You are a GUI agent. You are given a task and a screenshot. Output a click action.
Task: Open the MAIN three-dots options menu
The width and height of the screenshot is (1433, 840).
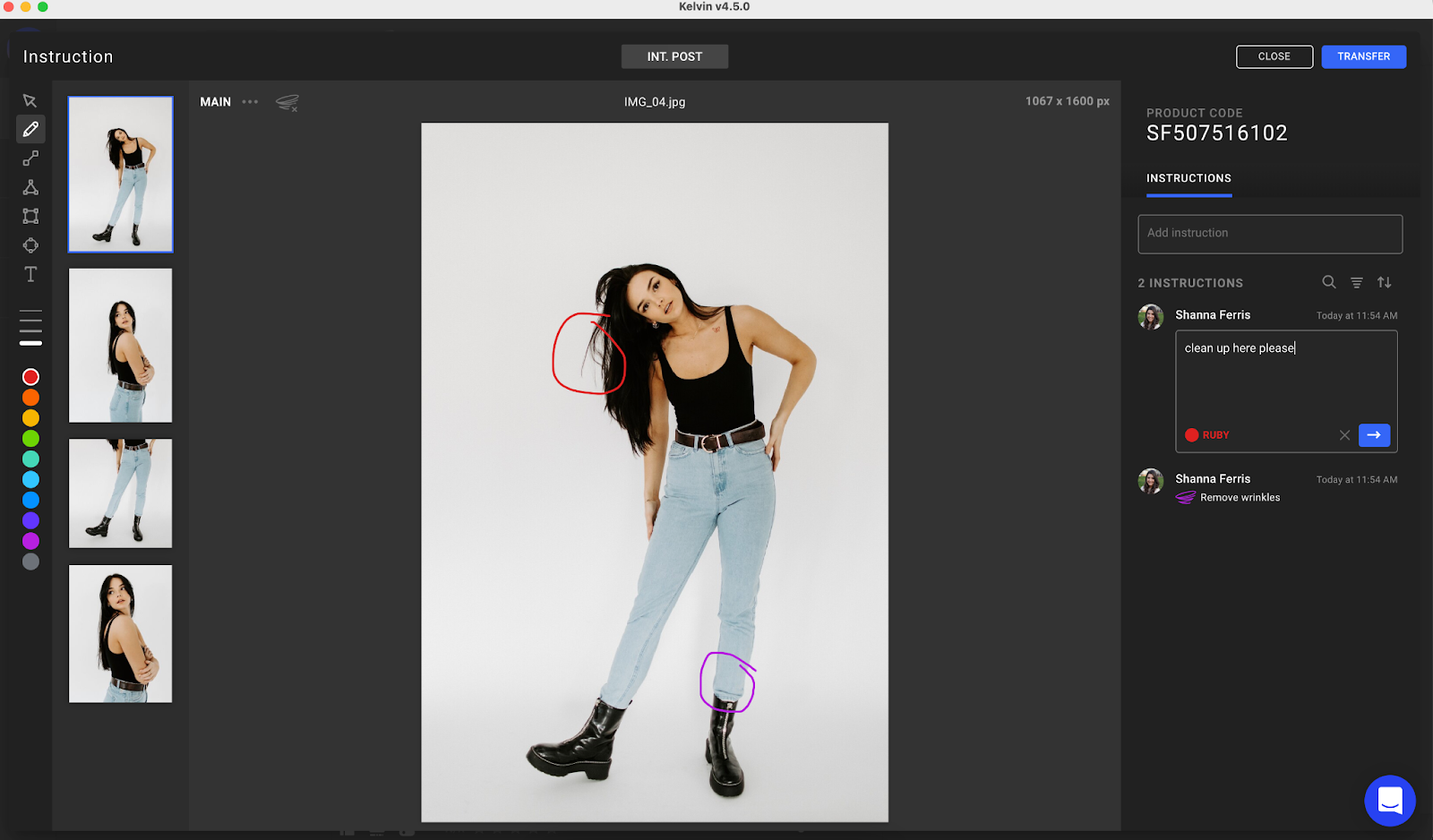tap(250, 102)
